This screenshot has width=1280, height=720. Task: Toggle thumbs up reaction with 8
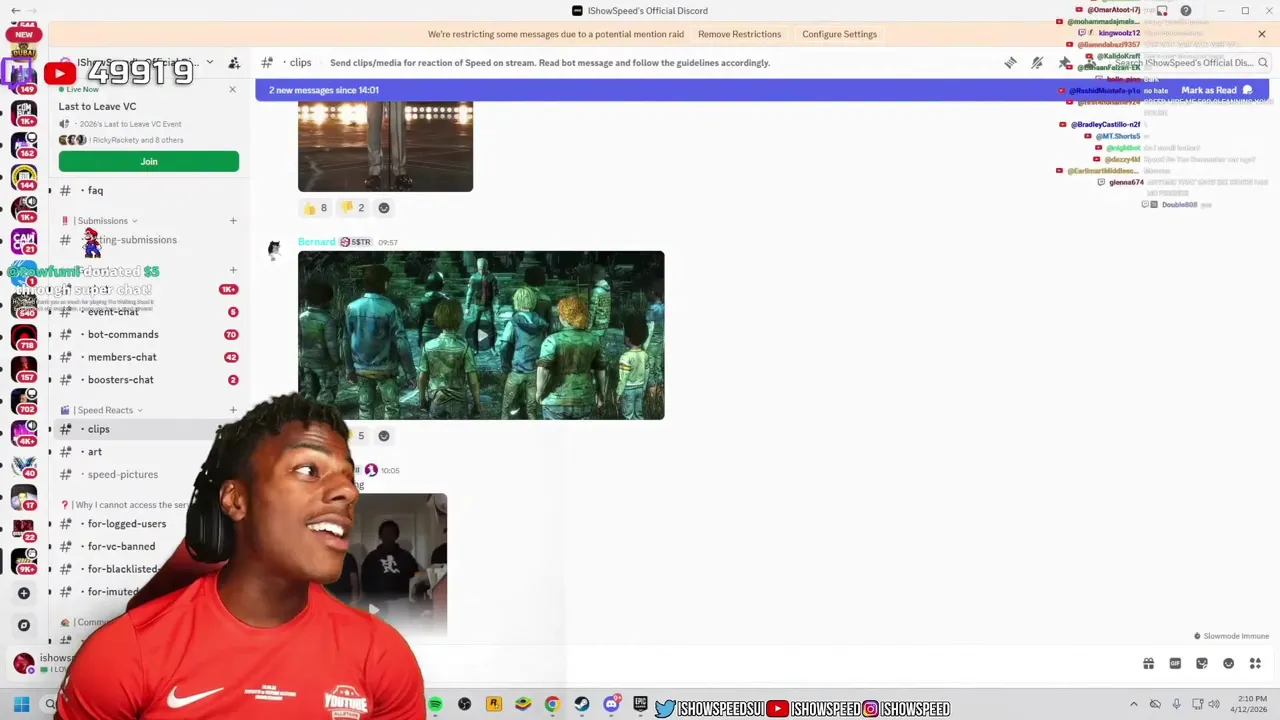click(x=316, y=208)
